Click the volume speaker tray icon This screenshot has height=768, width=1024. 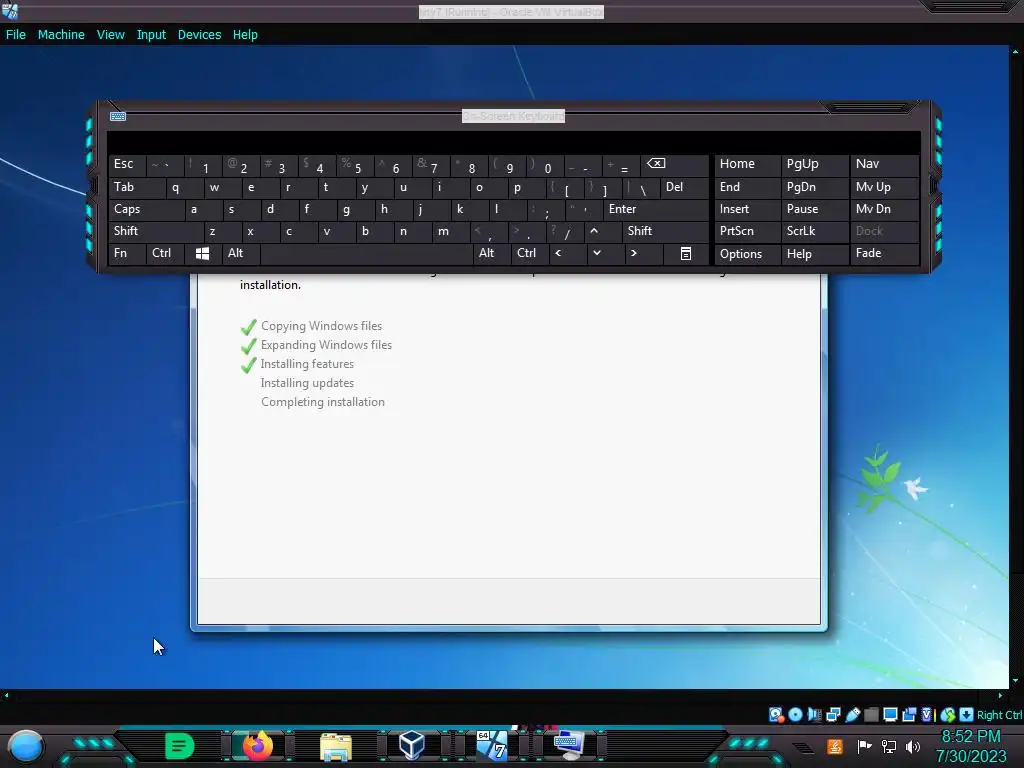click(x=913, y=746)
